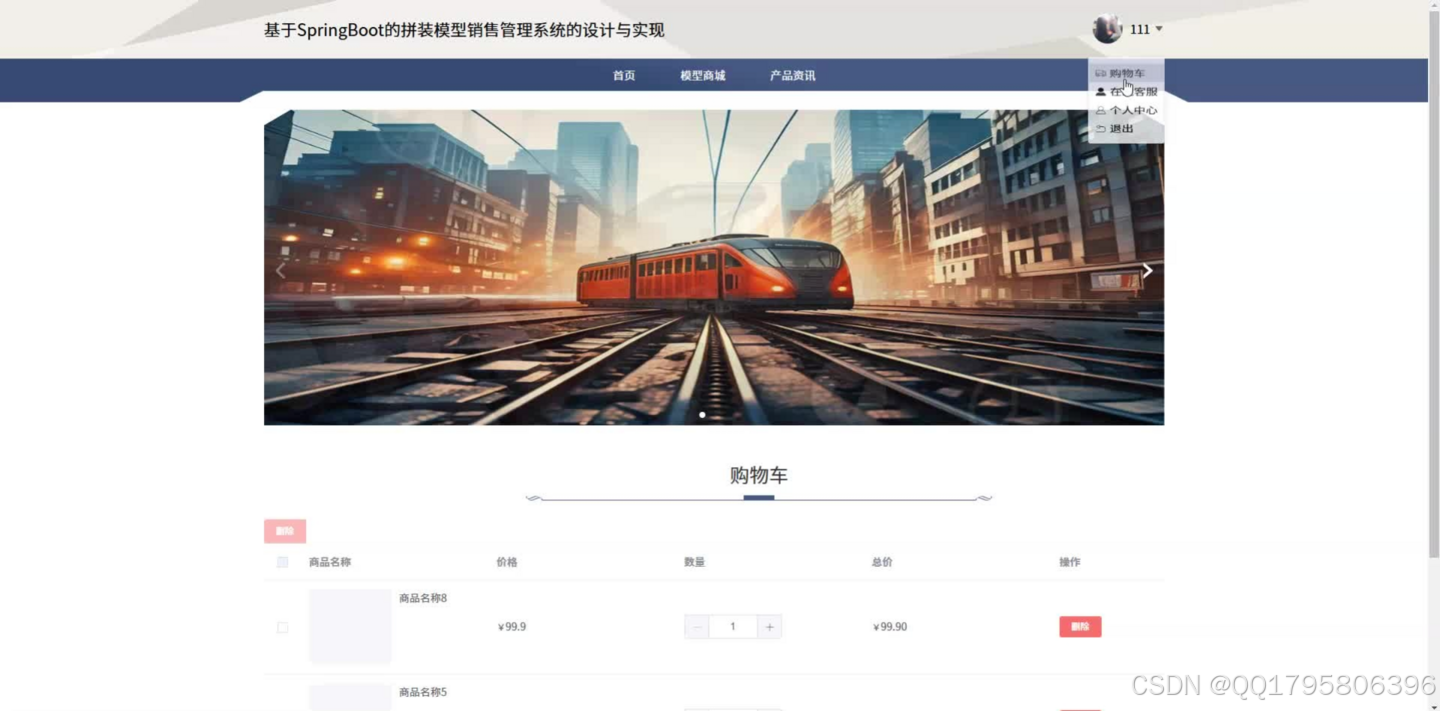The image size is (1440, 711).
Task: Click the ¥99.90 total price cell
Action: (890, 627)
